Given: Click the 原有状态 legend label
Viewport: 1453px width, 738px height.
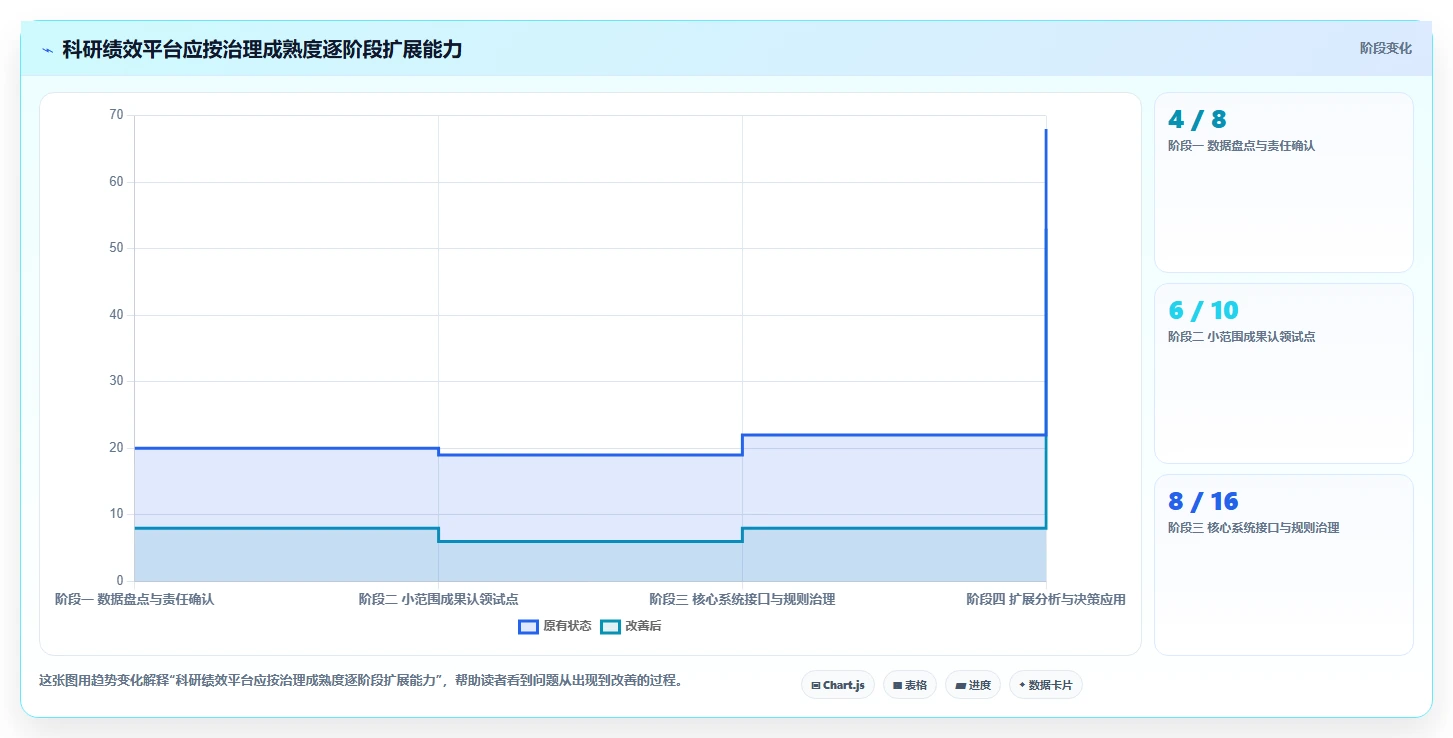Looking at the screenshot, I should pyautogui.click(x=567, y=626).
